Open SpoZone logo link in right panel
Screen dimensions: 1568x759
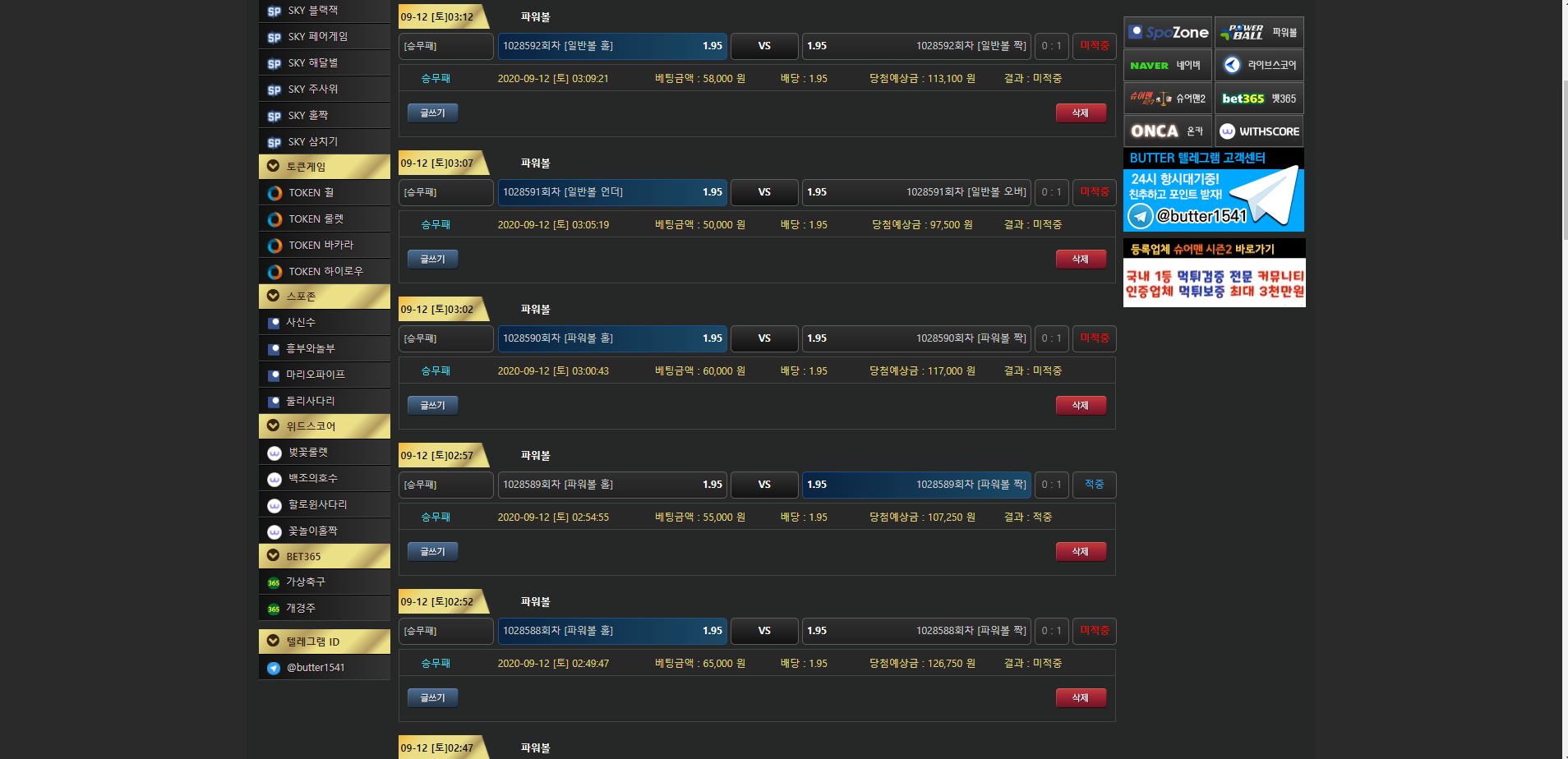1168,33
